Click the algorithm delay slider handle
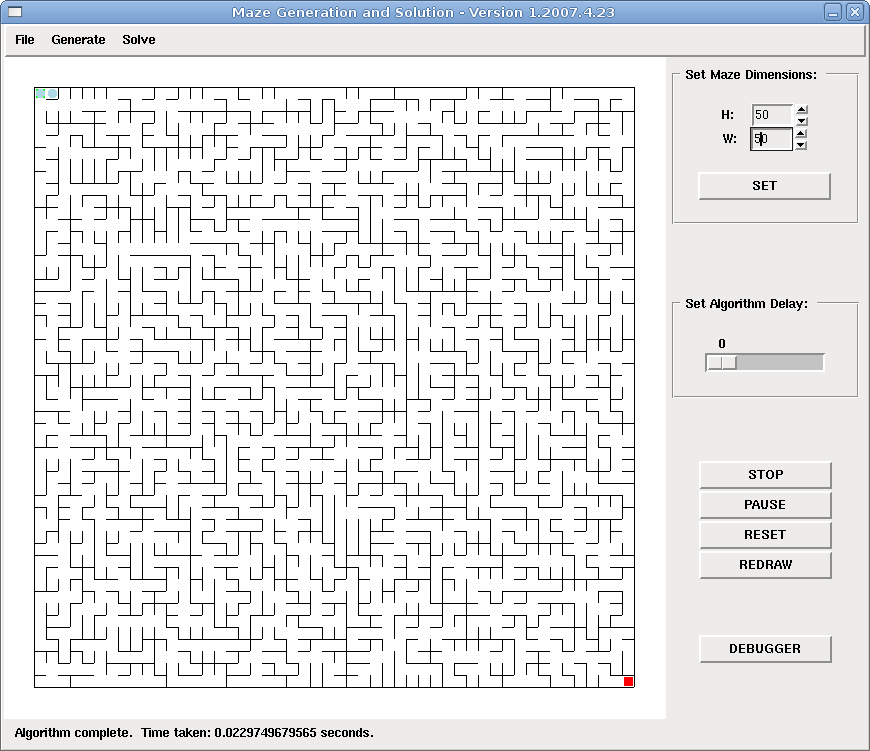The width and height of the screenshot is (870, 751). point(721,362)
